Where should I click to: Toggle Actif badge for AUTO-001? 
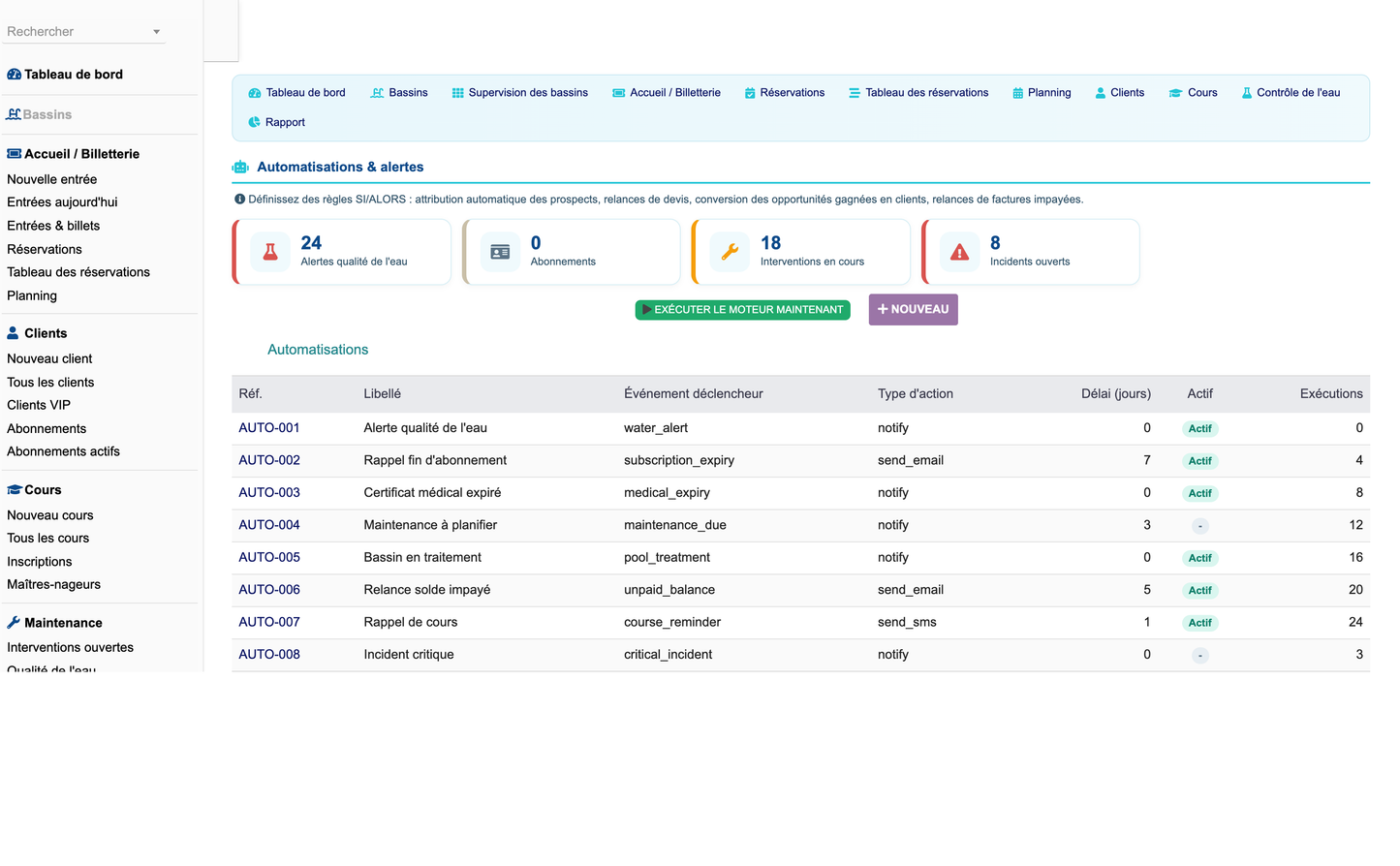coord(1200,429)
